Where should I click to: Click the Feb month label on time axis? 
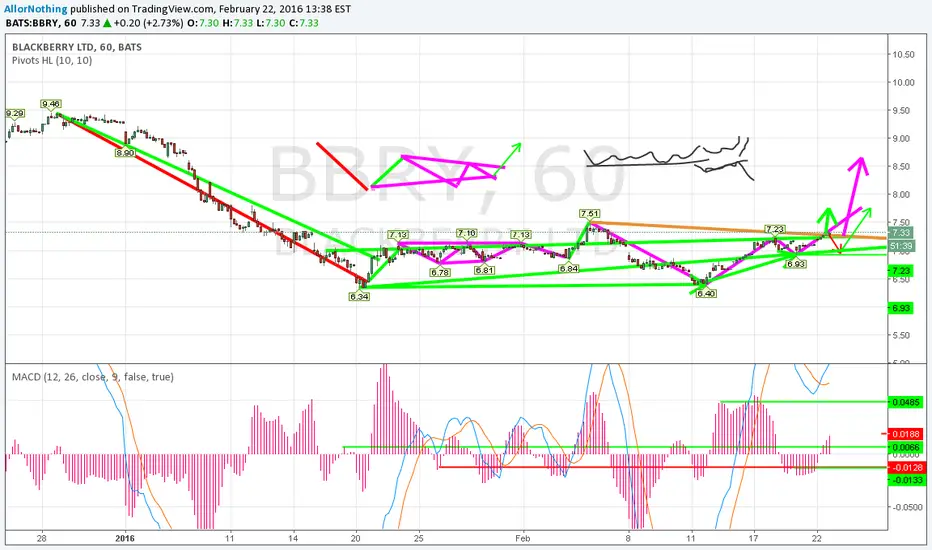522,538
